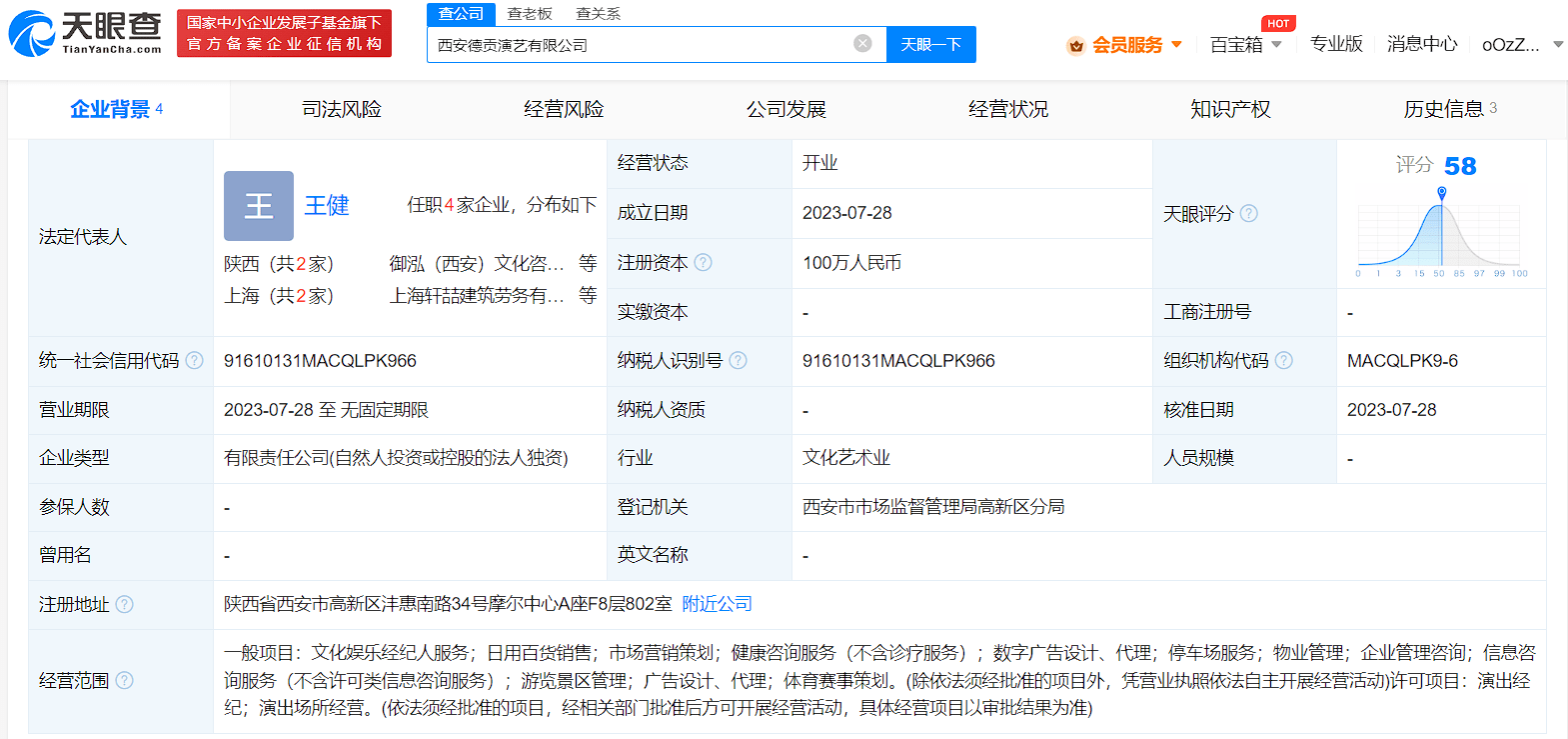Clear the search box with X icon

click(862, 44)
